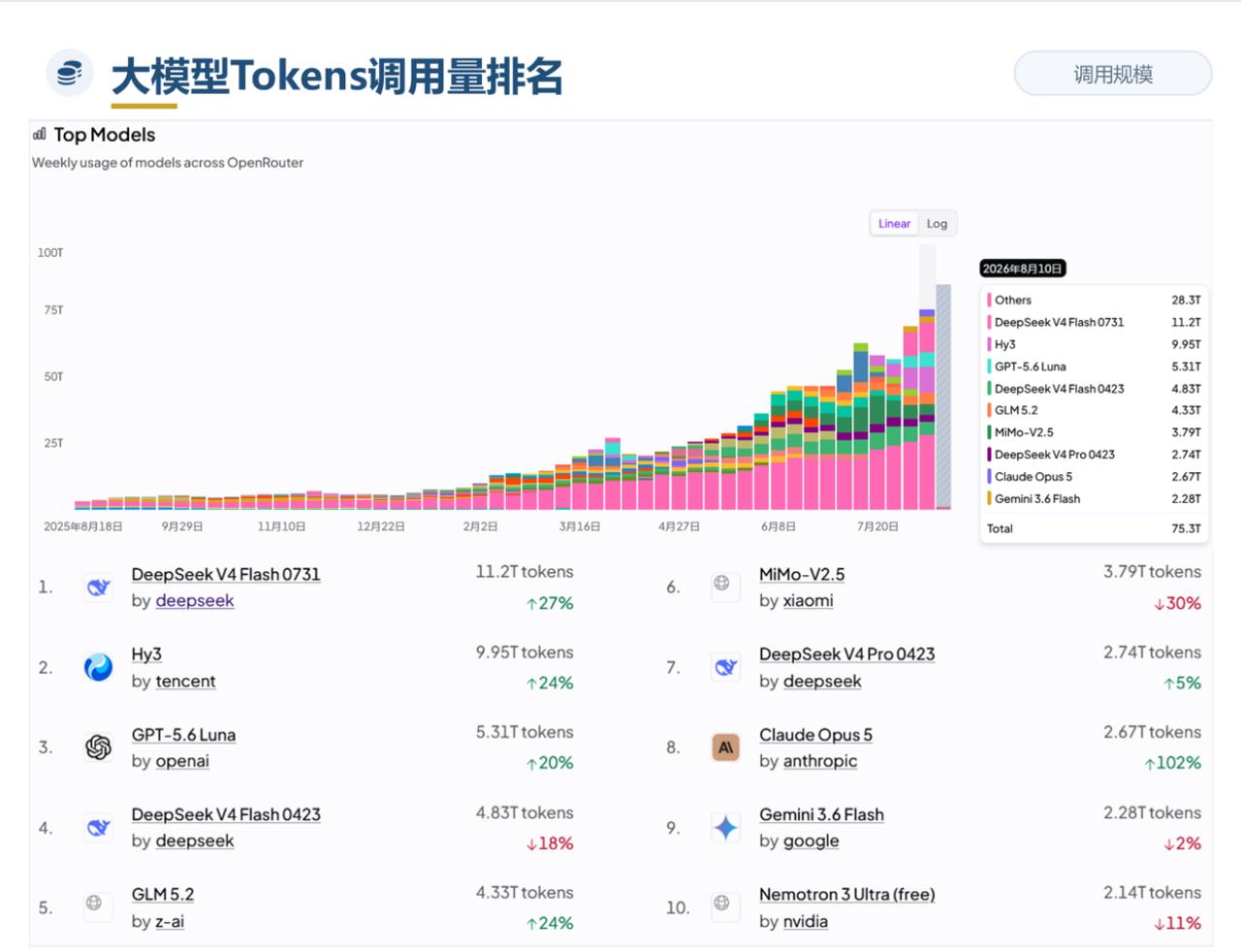Click the bar chart icon beside Top Models

tap(40, 134)
